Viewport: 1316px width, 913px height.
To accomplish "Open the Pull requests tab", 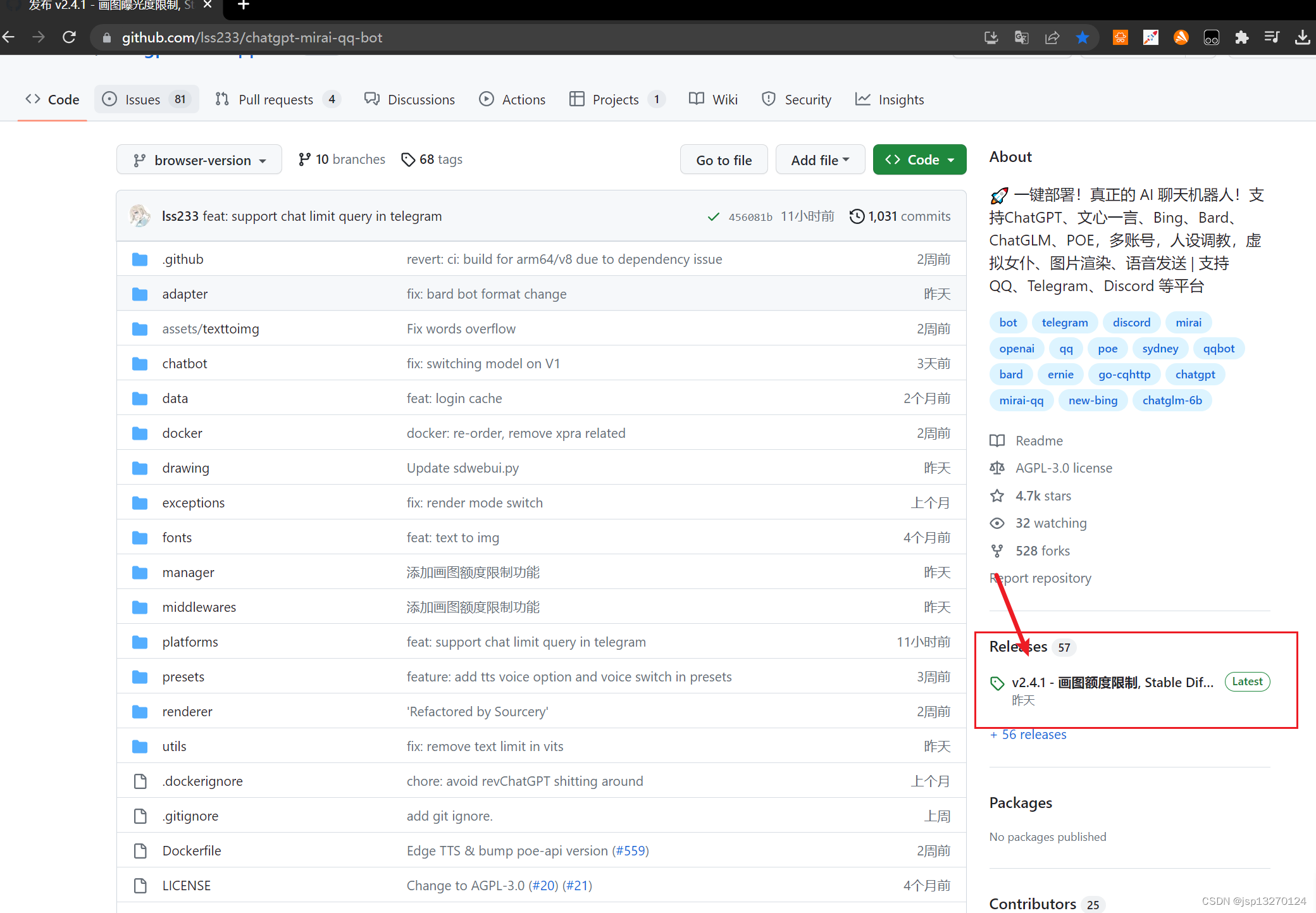I will pyautogui.click(x=277, y=99).
